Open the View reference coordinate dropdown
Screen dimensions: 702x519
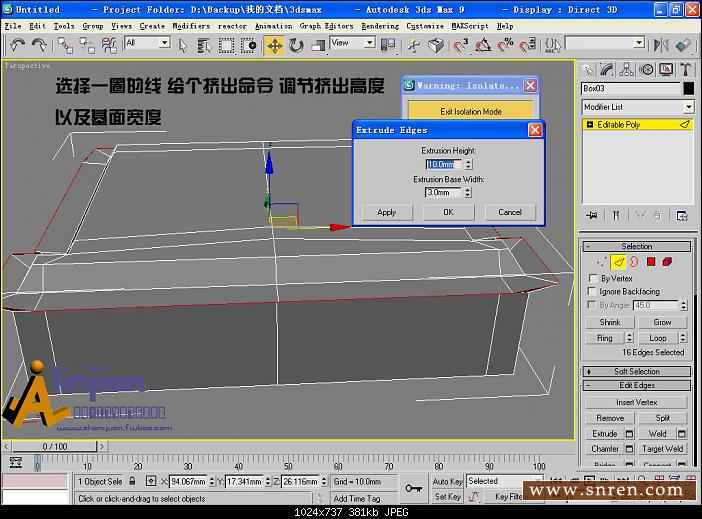click(352, 43)
